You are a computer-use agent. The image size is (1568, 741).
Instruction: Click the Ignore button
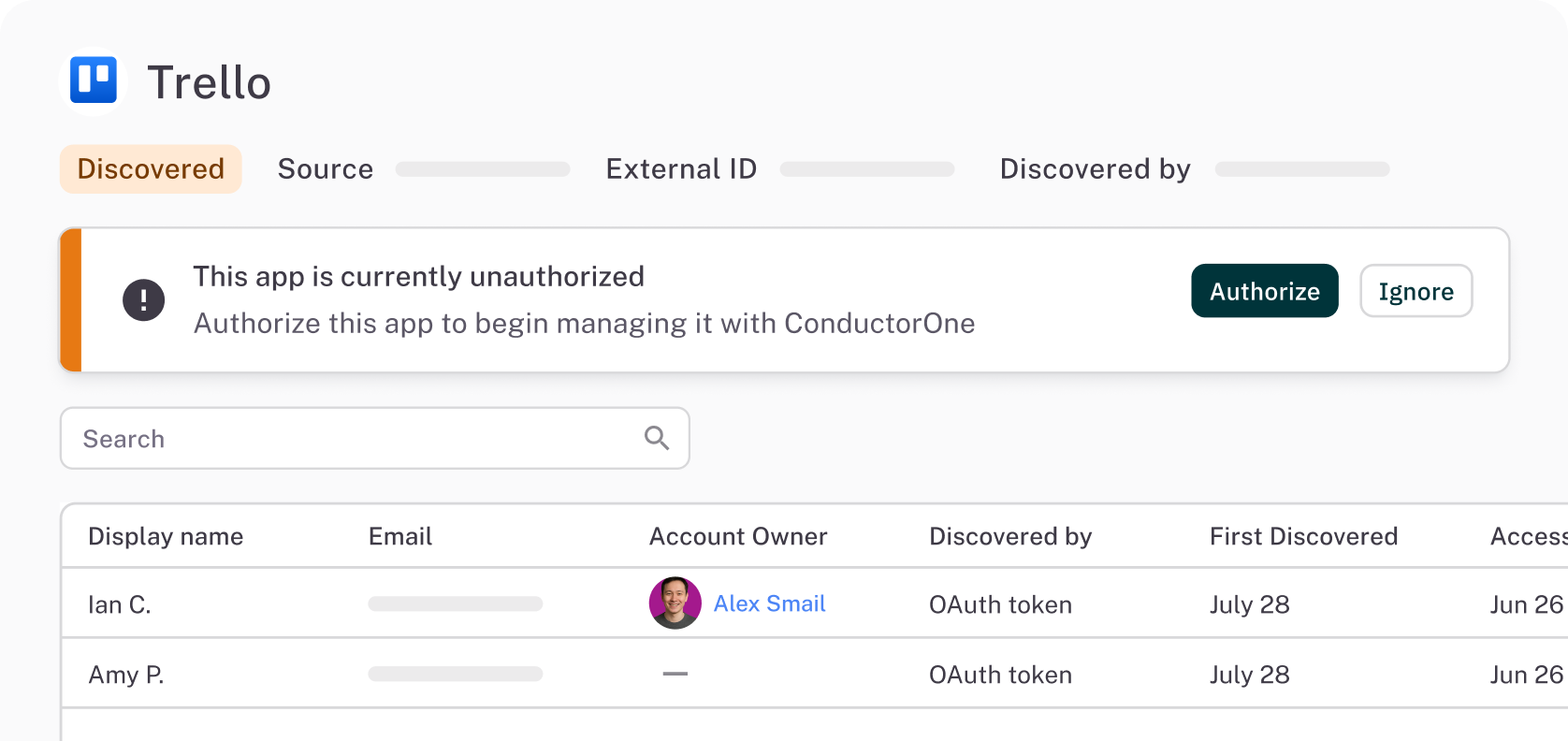(1416, 291)
